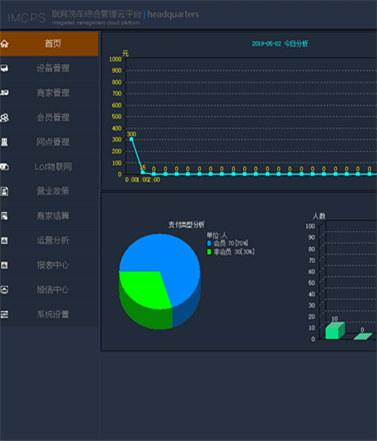Open the 报表中心 menu item

coord(49,265)
